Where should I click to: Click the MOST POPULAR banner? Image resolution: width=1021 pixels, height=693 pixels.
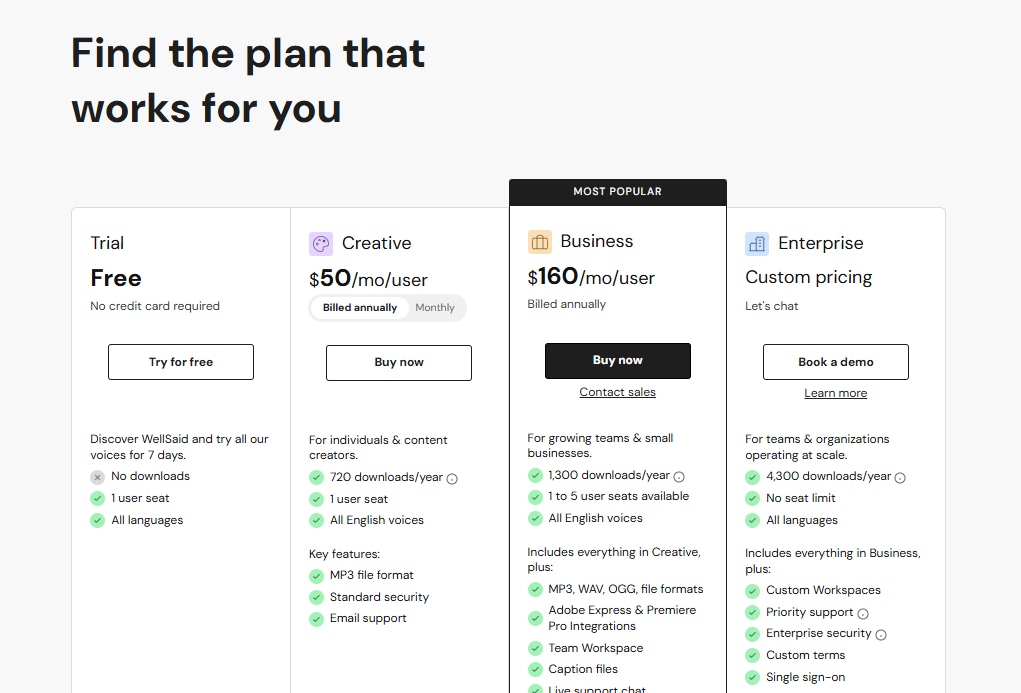pos(617,191)
